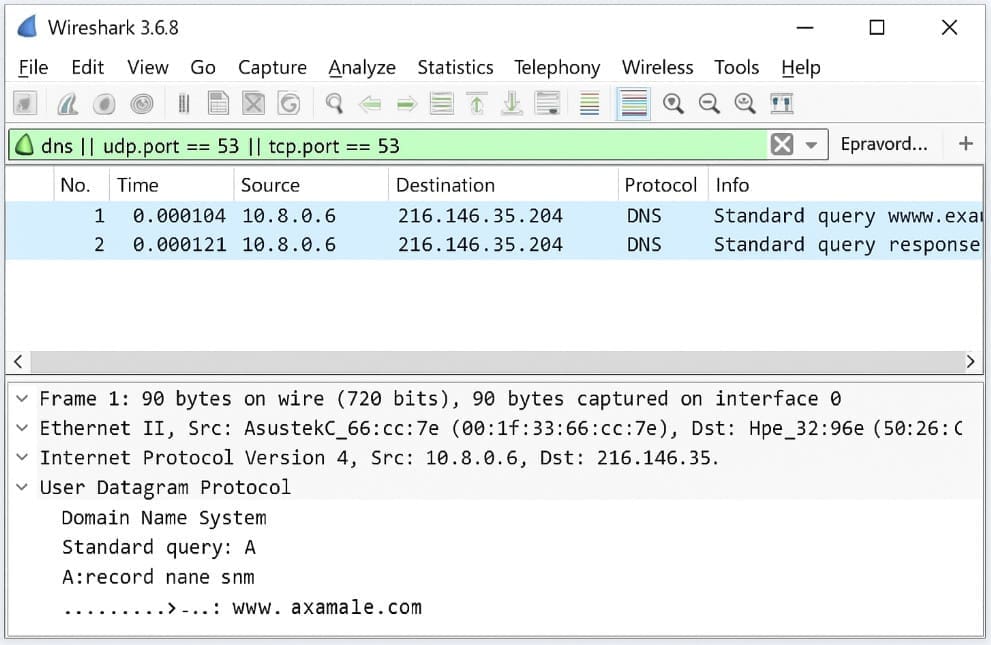Click the Epravord... filter button
Viewport: 991px width, 645px height.
coord(884,144)
